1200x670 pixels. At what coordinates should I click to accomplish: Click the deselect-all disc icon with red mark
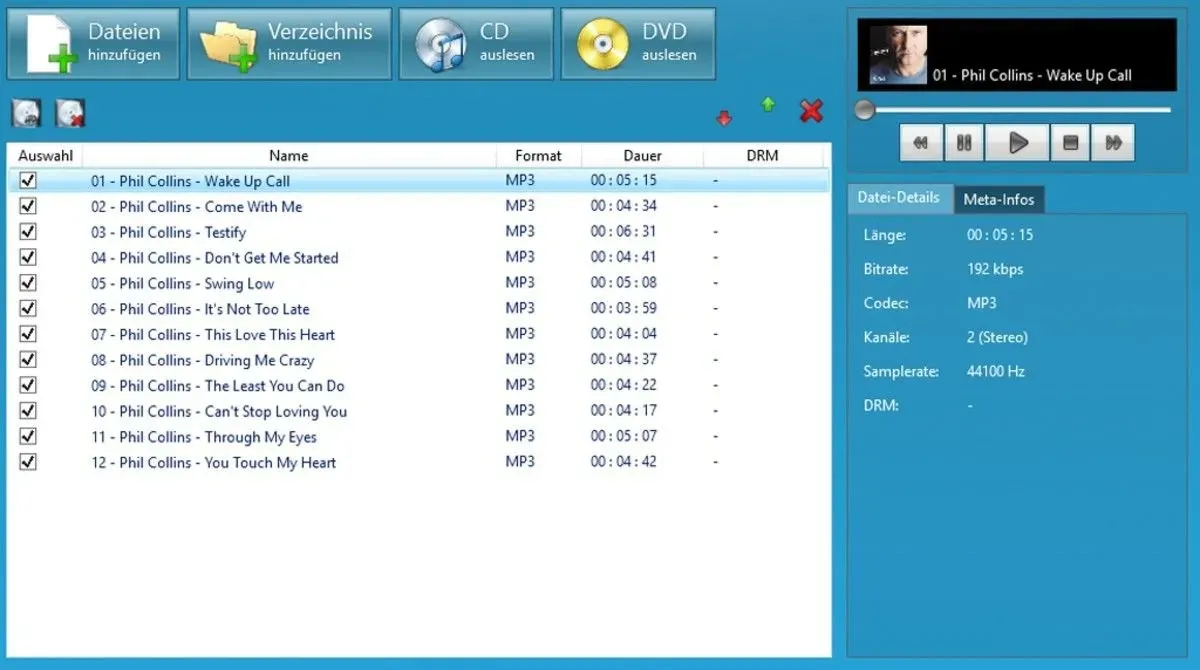70,113
